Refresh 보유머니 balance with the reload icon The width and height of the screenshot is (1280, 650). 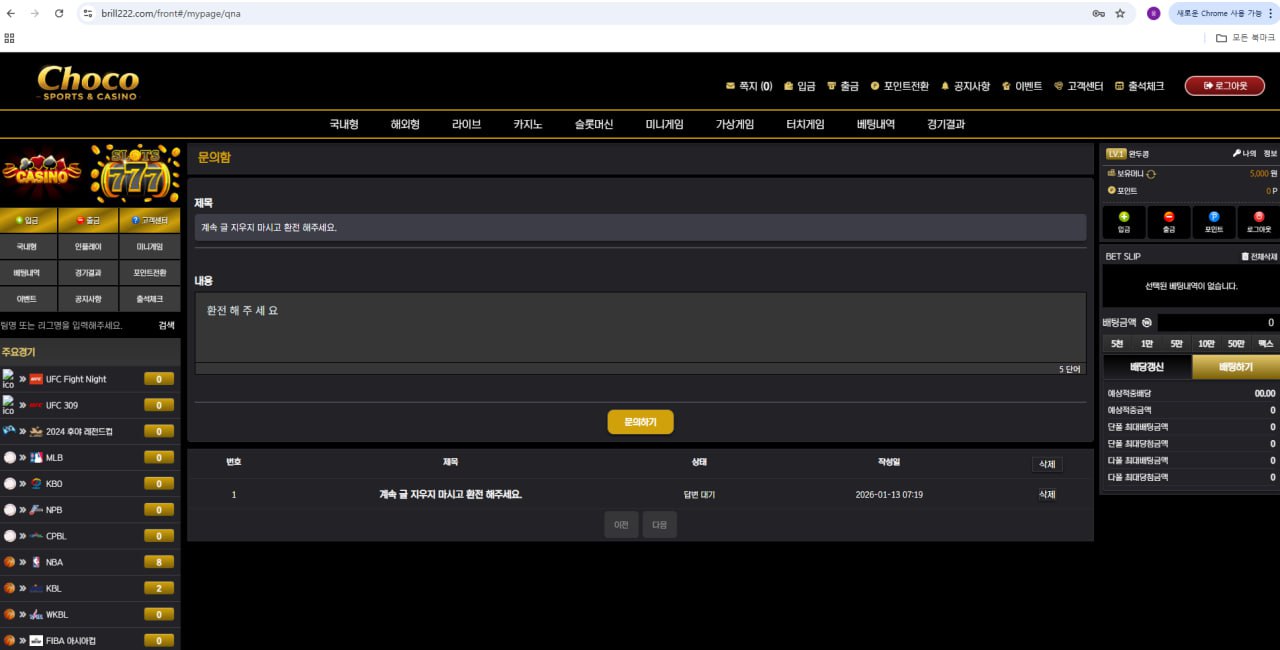pos(1151,174)
